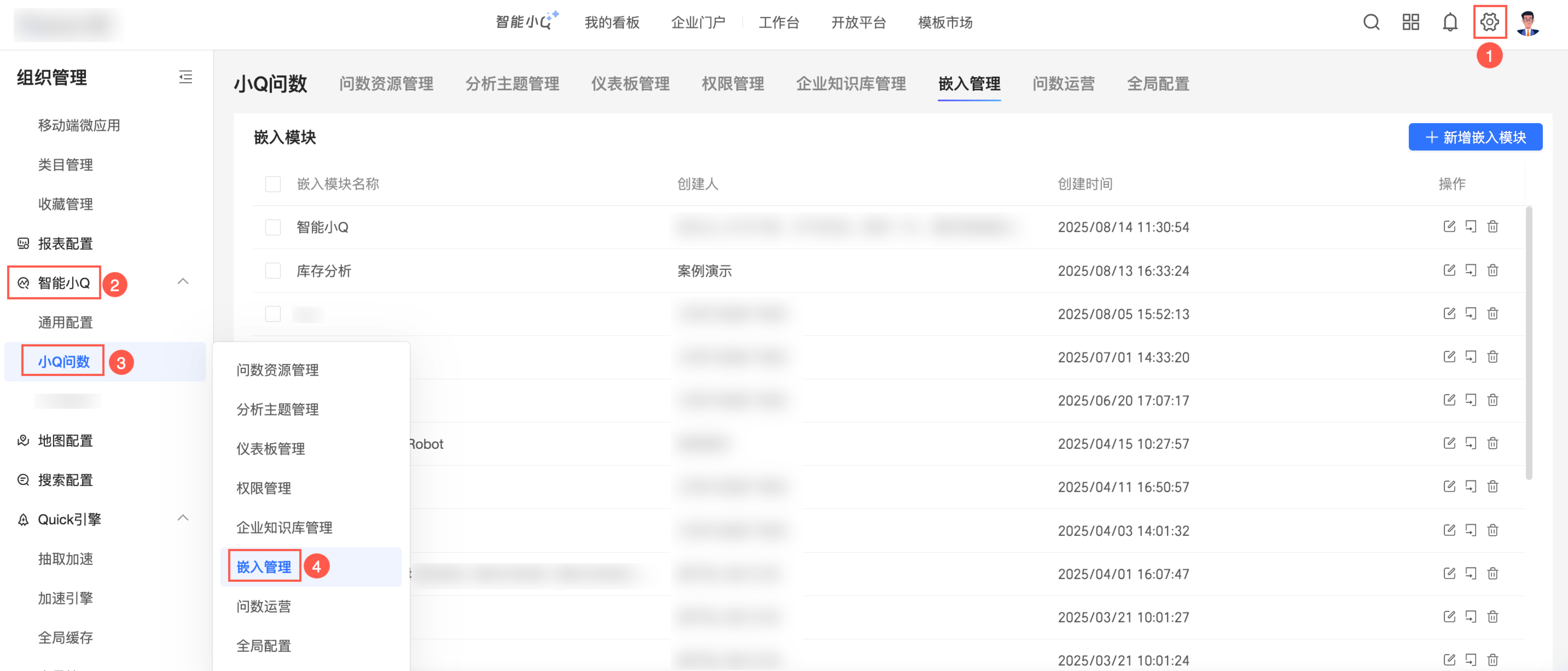This screenshot has width=1568, height=671.
Task: Delete module created 2025/04/01 16:07:47
Action: [x=1492, y=573]
